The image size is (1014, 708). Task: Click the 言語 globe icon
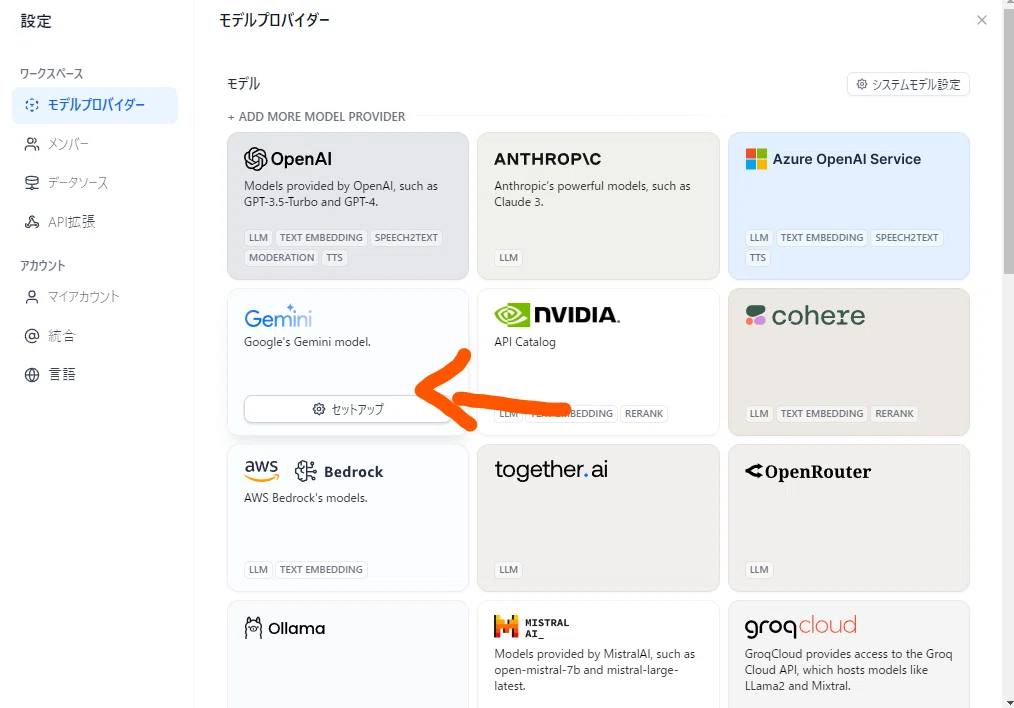tap(32, 374)
